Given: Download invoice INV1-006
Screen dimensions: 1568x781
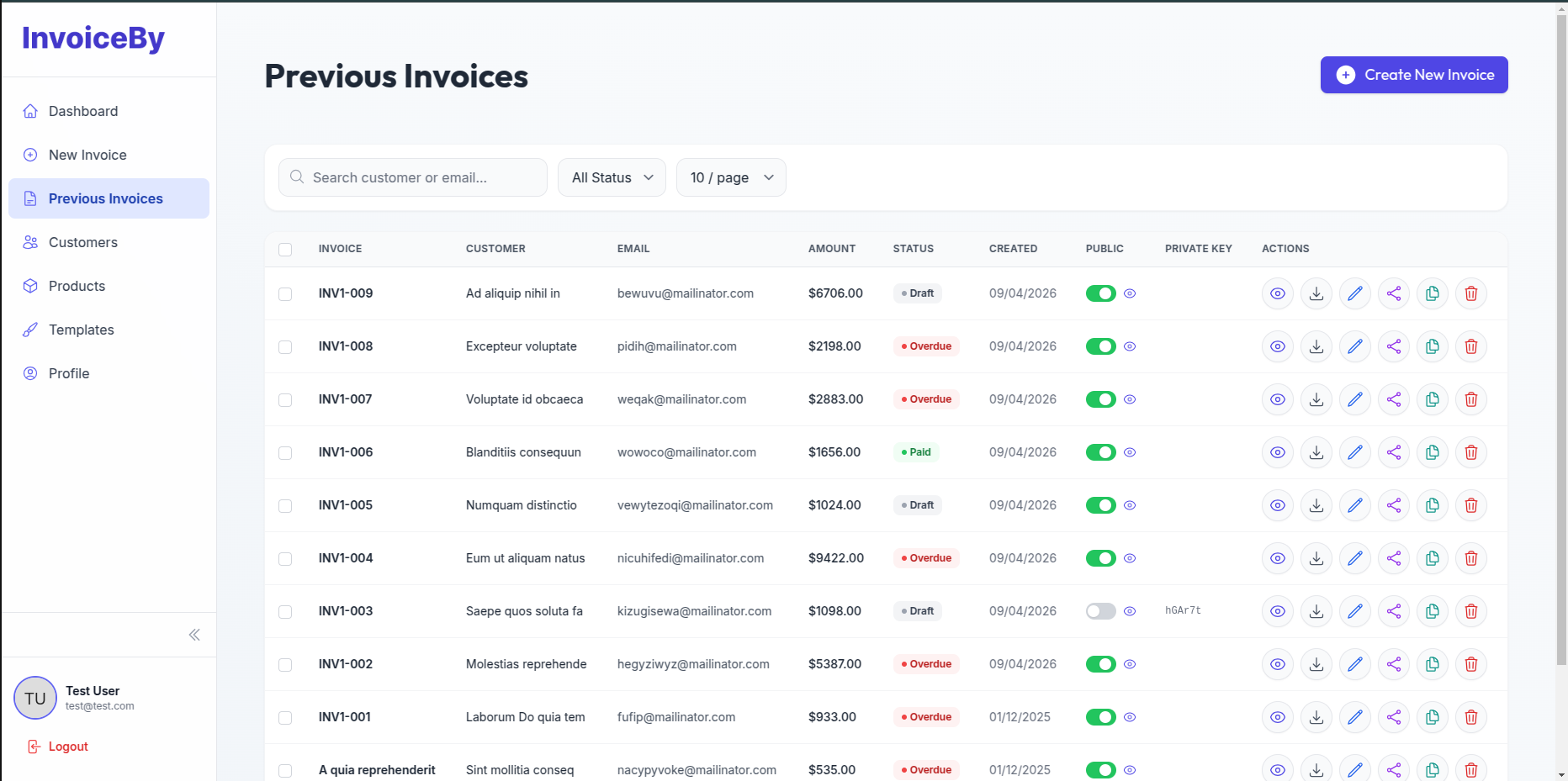Looking at the screenshot, I should (x=1316, y=452).
